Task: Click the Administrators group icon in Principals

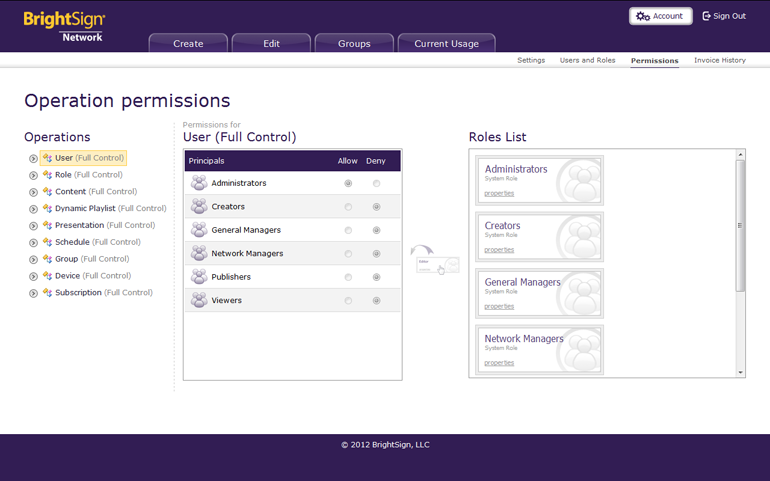Action: [x=199, y=183]
